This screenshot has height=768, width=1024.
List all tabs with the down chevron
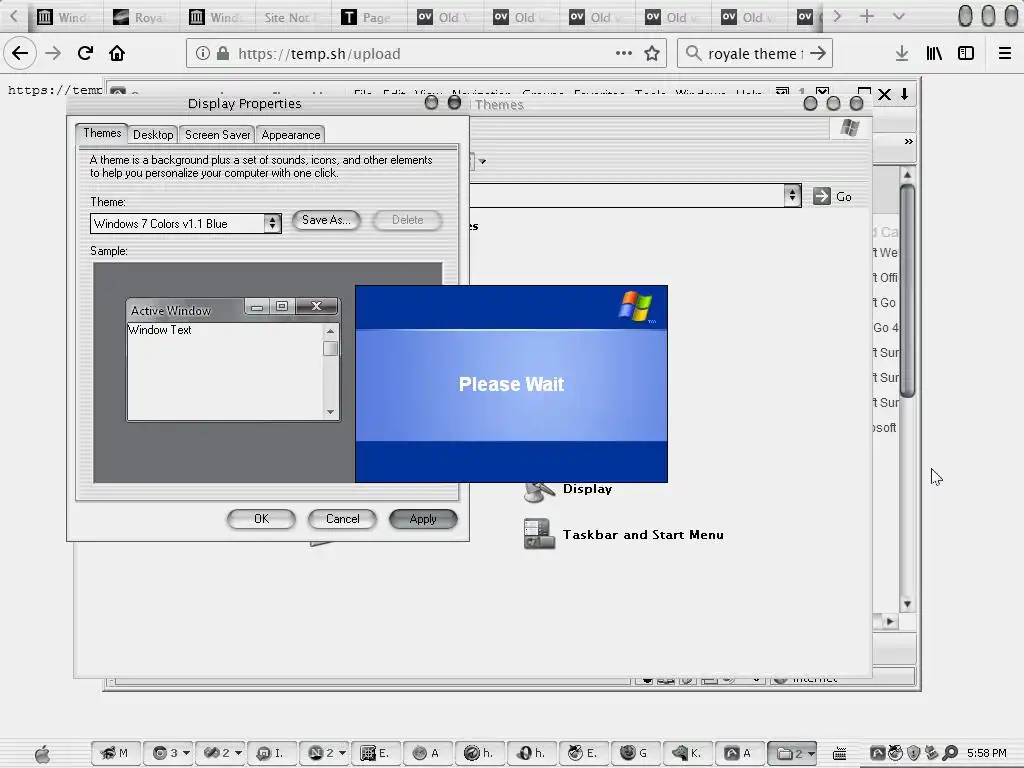[899, 16]
